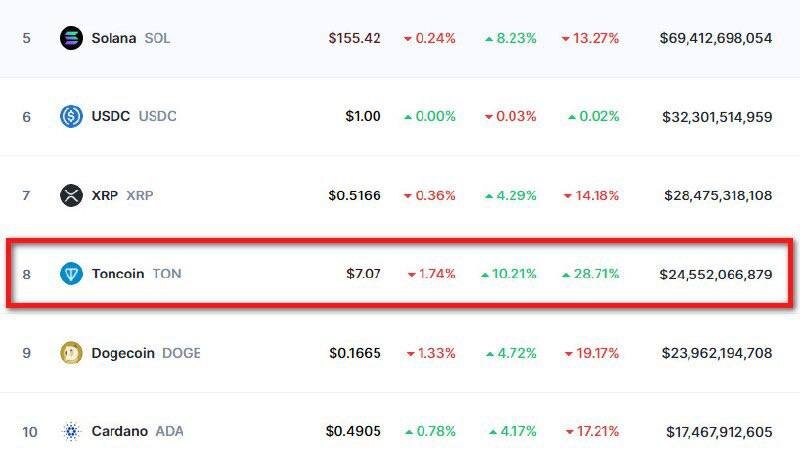
Task: Click the Cardano logo icon
Action: coord(71,431)
